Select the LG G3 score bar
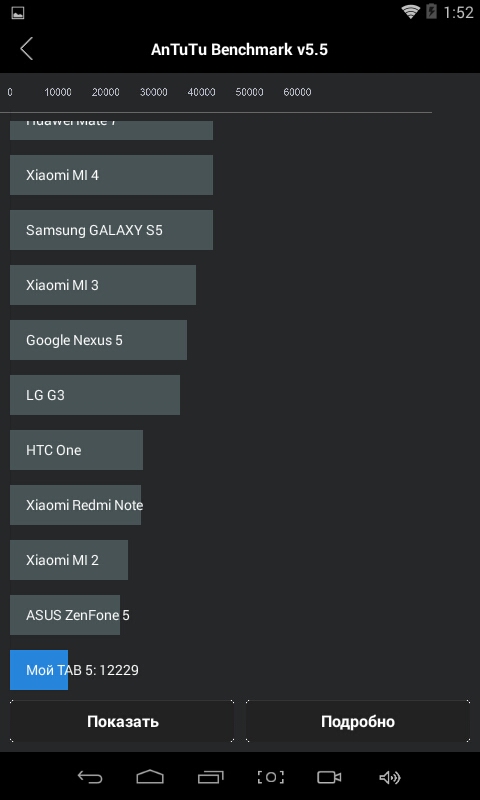Viewport: 480px width, 800px height. [x=95, y=395]
